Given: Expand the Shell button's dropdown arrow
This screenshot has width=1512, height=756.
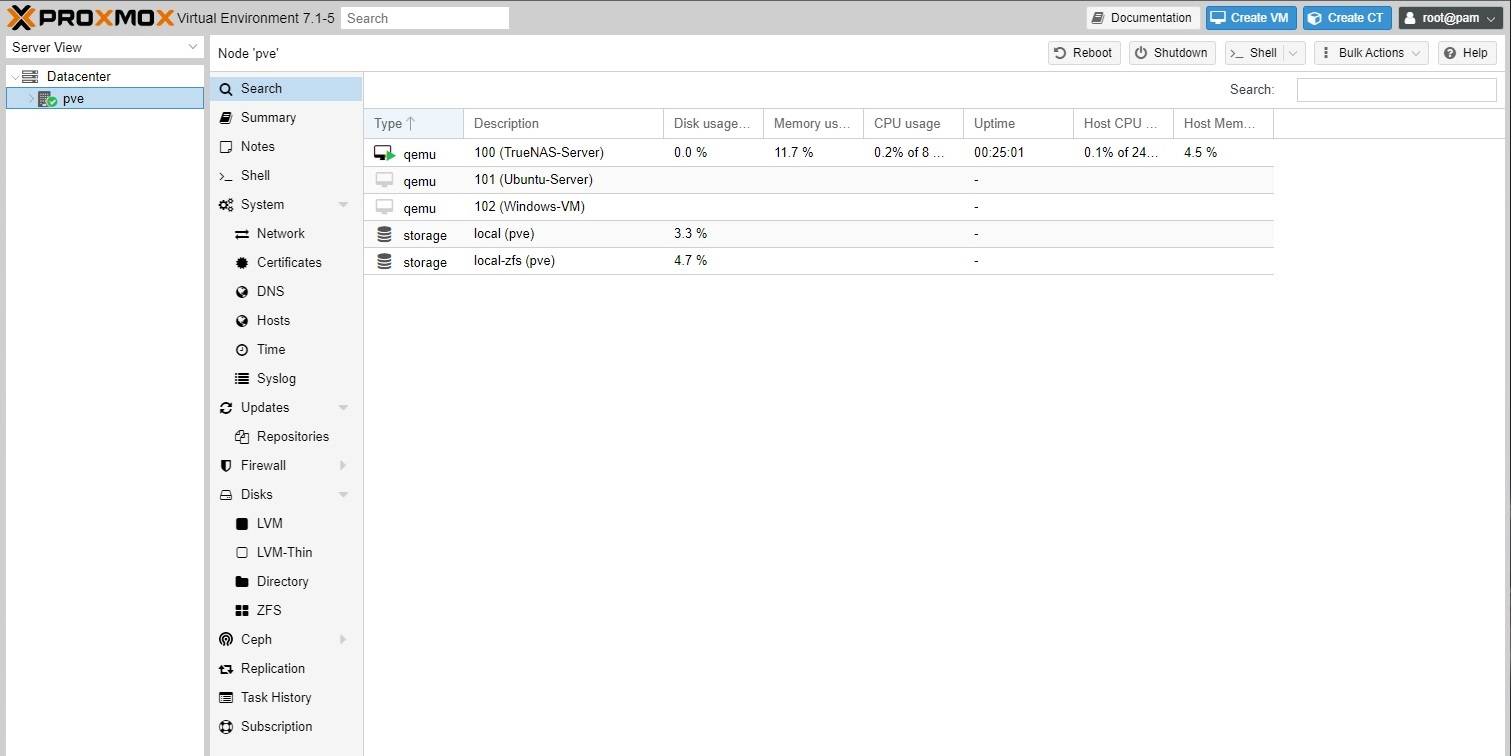Looking at the screenshot, I should 1293,53.
